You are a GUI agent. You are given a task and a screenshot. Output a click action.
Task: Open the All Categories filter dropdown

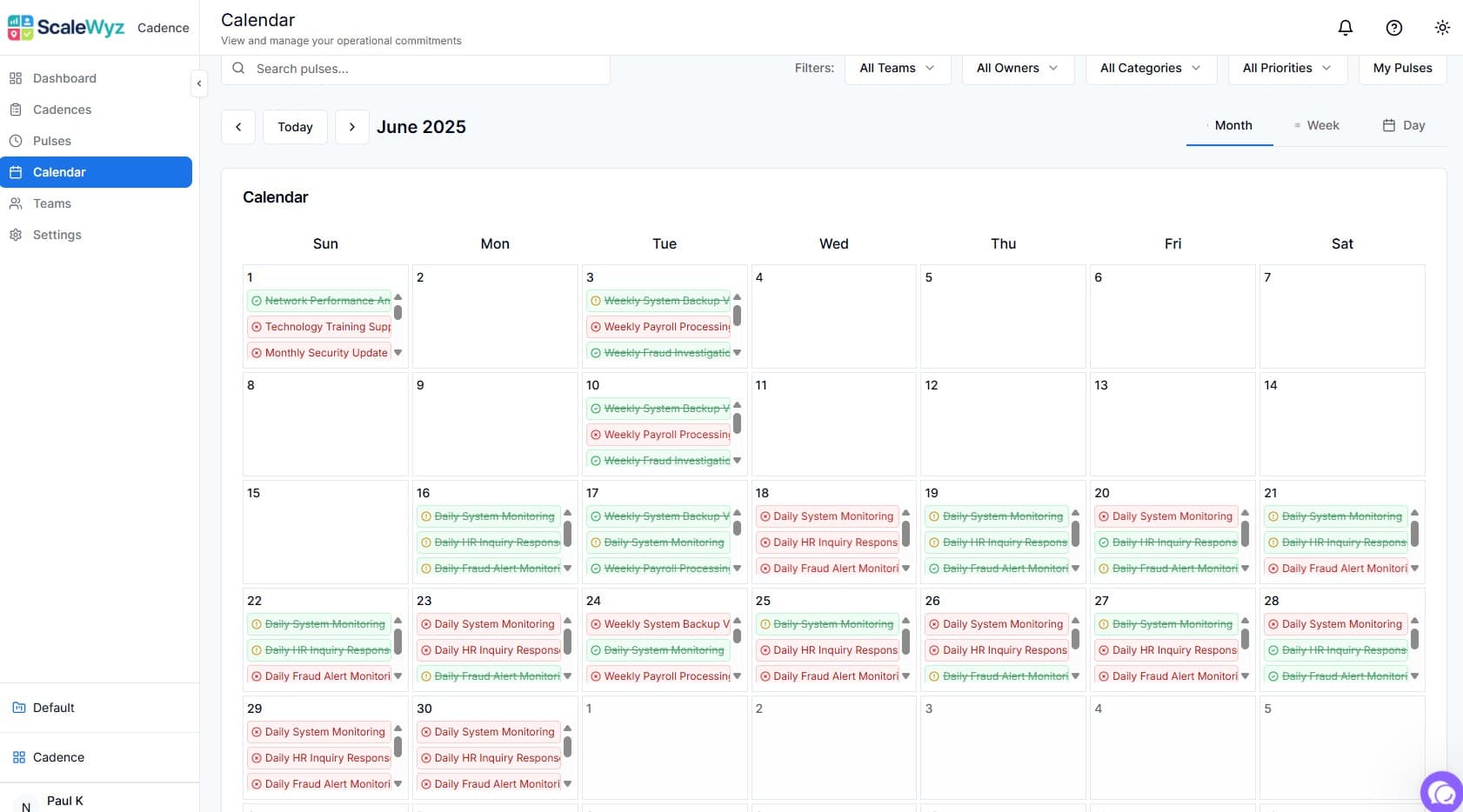pyautogui.click(x=1150, y=68)
